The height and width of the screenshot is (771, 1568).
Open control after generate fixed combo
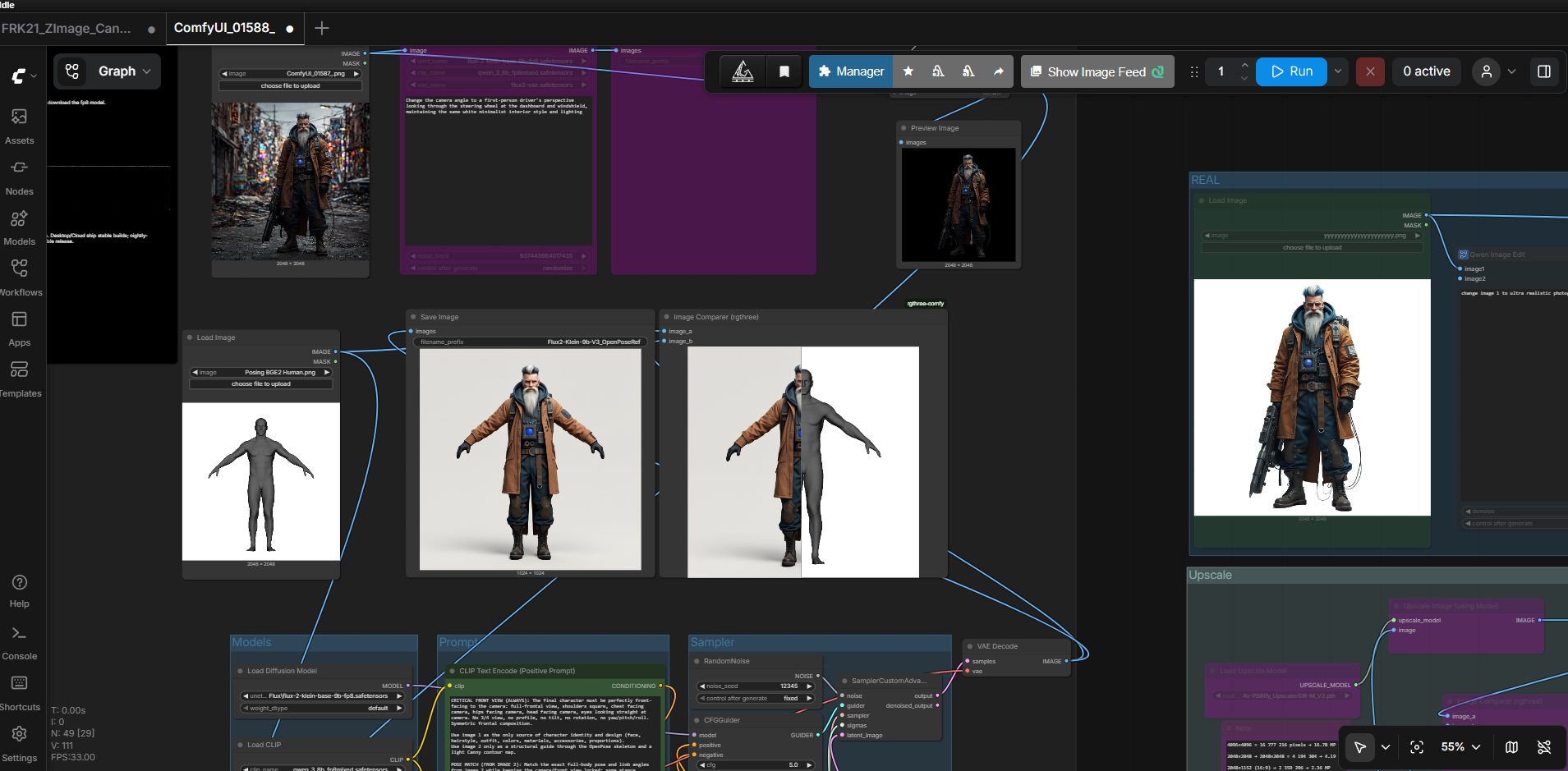click(756, 698)
